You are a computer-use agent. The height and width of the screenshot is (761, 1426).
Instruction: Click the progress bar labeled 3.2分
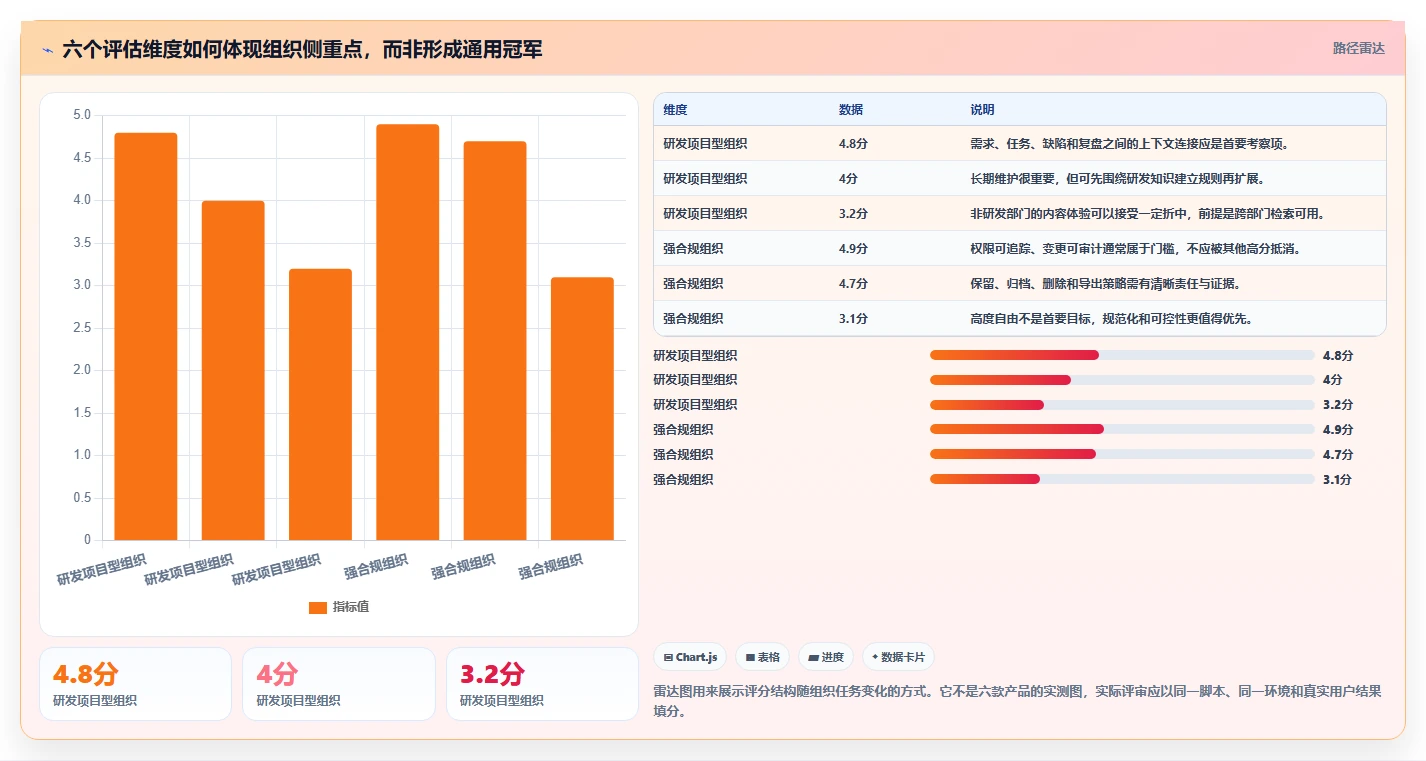coord(1122,405)
